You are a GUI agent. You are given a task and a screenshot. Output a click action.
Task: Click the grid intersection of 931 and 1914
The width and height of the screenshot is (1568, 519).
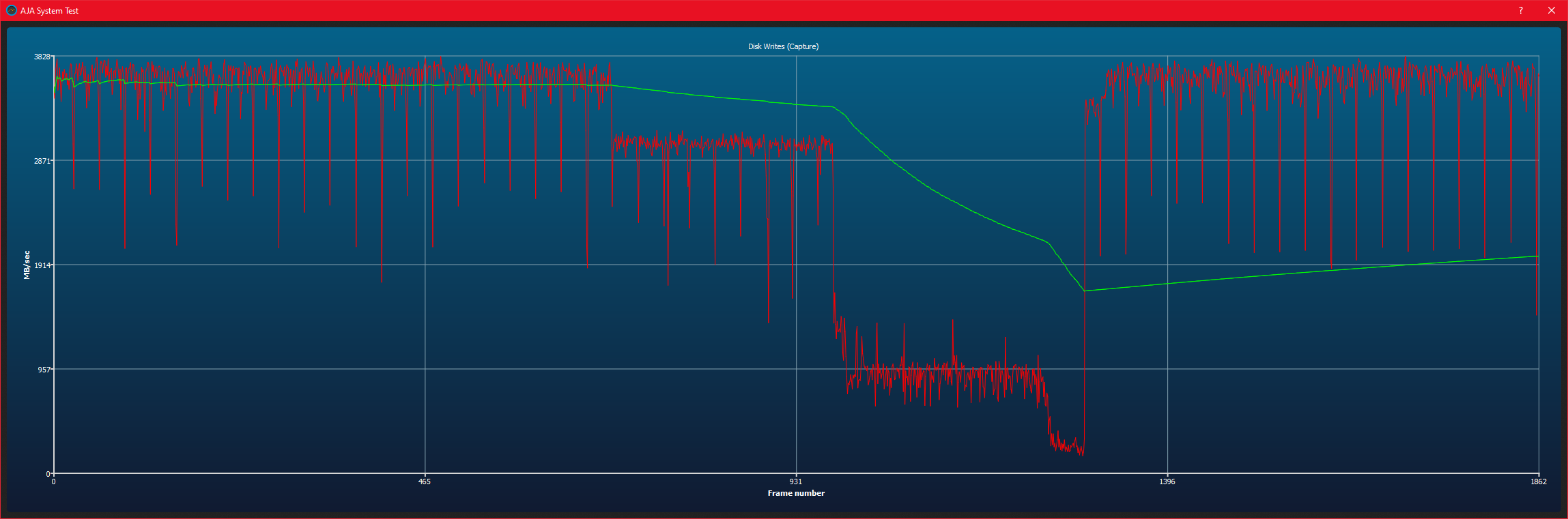[x=796, y=265]
